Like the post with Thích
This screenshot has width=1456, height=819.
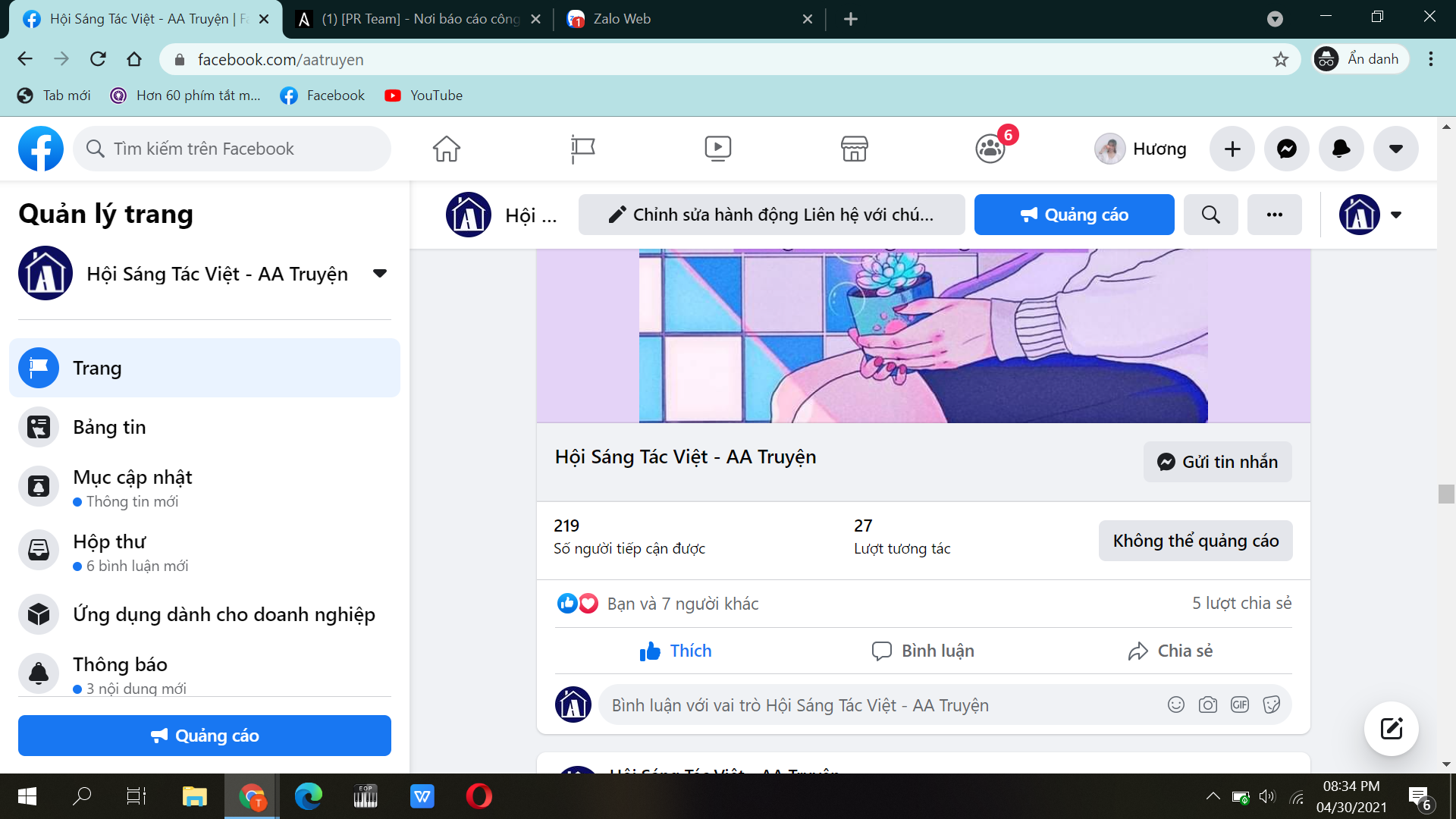[676, 651]
